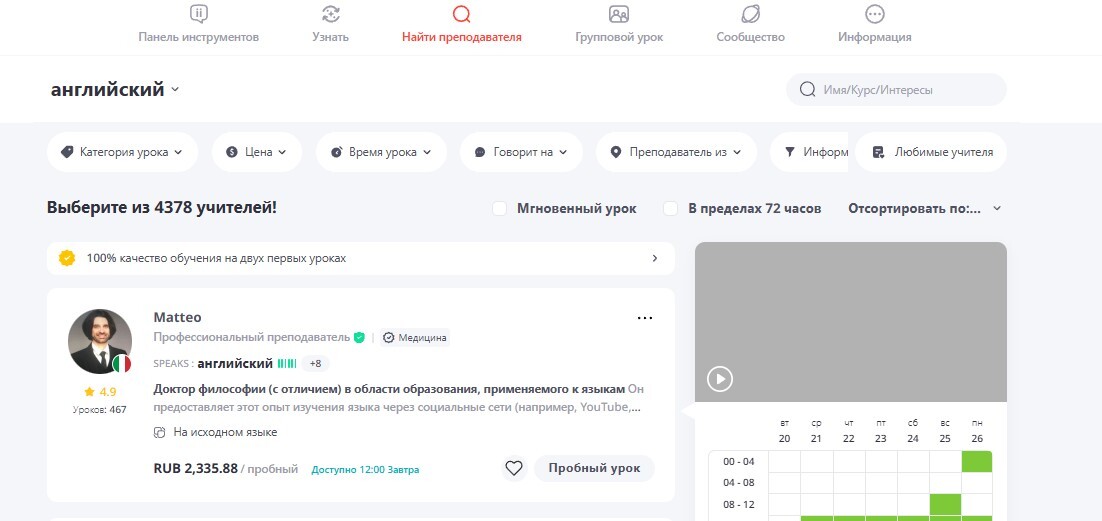Open Matteo's three-dot options menu

(x=644, y=318)
